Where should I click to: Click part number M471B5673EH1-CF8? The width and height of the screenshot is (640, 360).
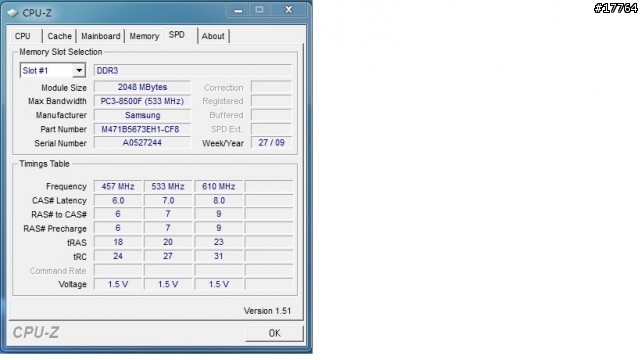[x=142, y=129]
